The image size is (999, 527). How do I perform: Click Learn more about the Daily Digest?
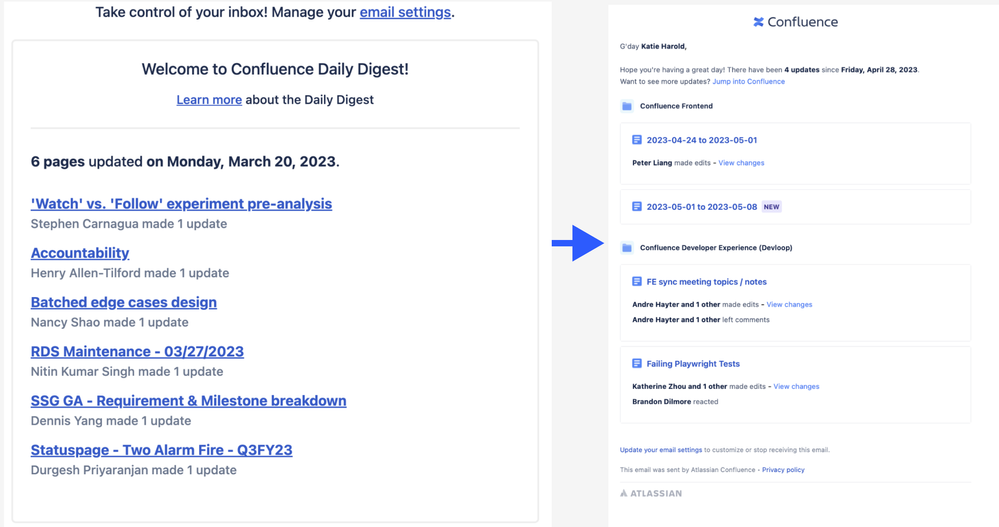pos(209,99)
